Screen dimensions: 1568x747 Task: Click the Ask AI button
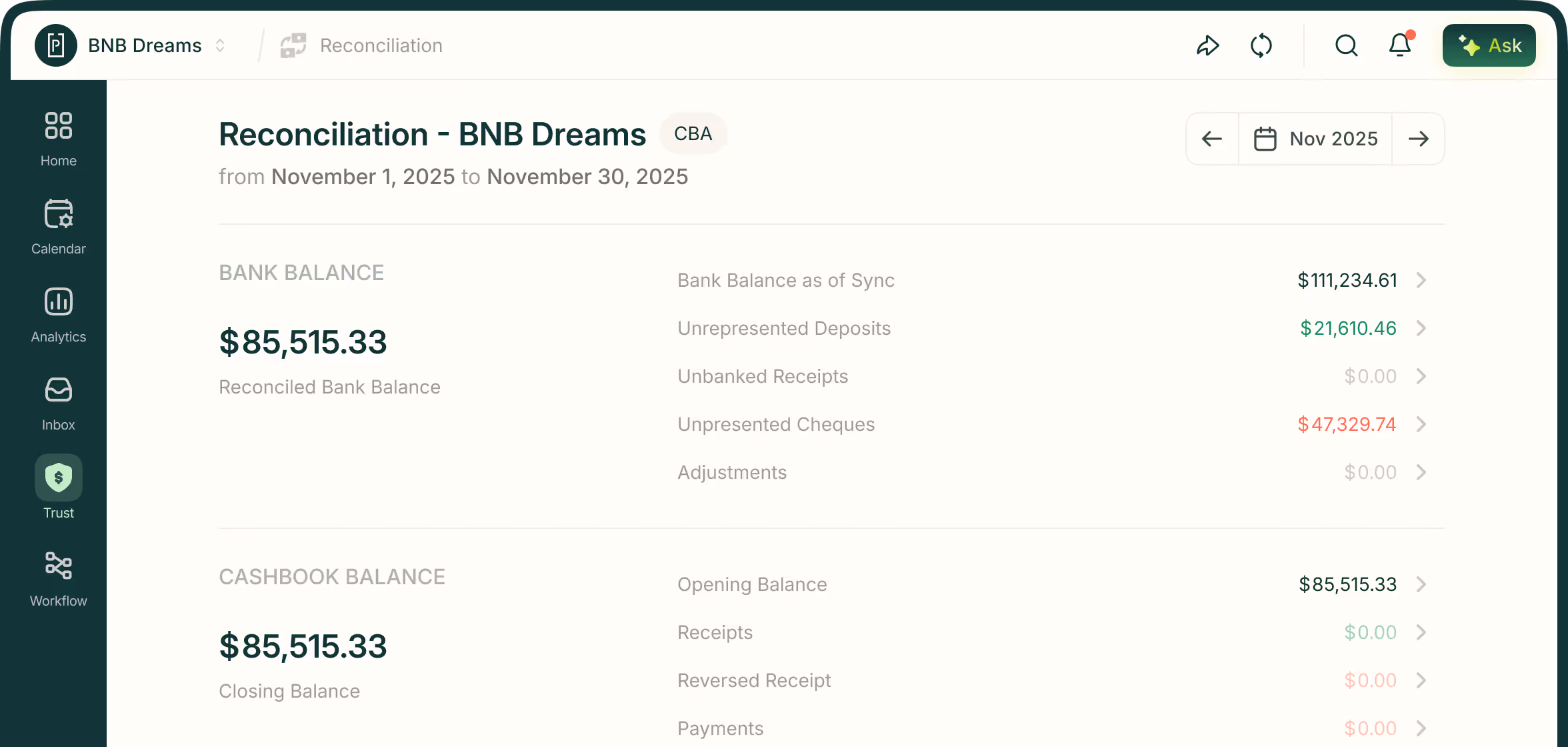tap(1489, 45)
